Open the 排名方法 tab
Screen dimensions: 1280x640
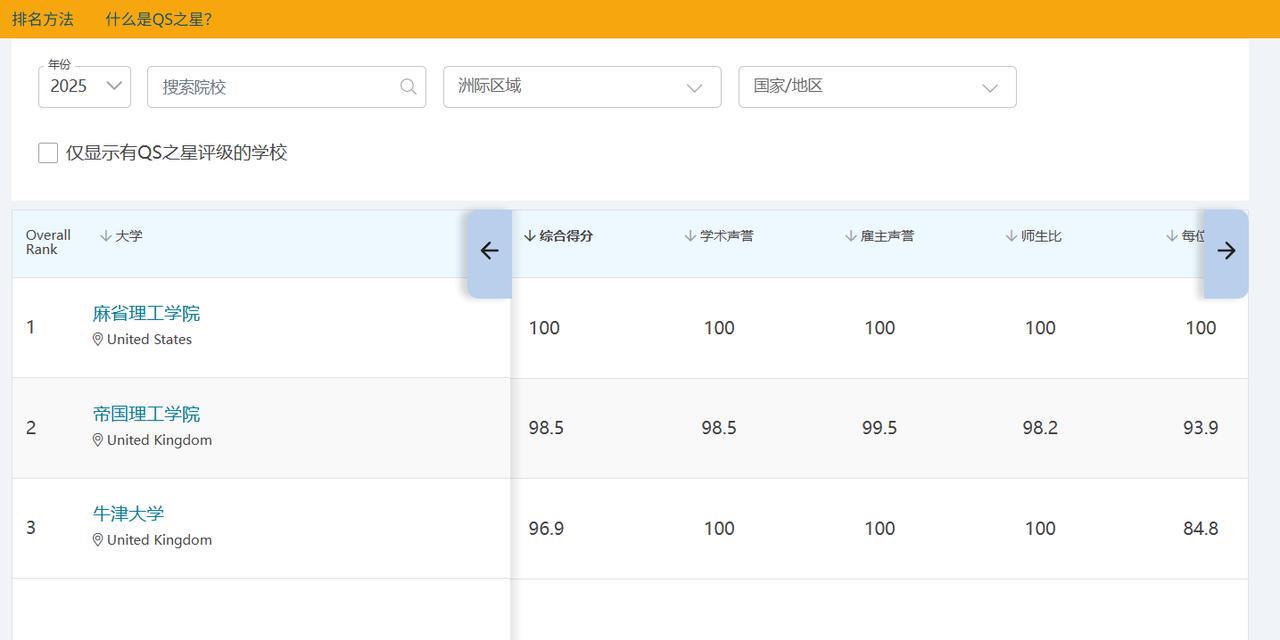click(43, 19)
